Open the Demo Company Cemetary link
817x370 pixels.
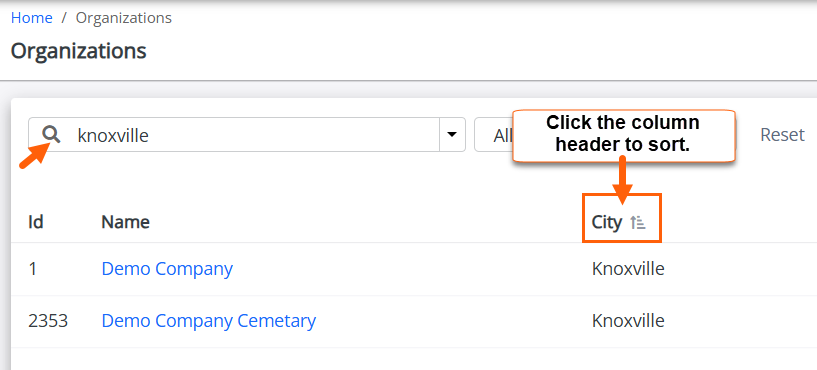pyautogui.click(x=208, y=320)
